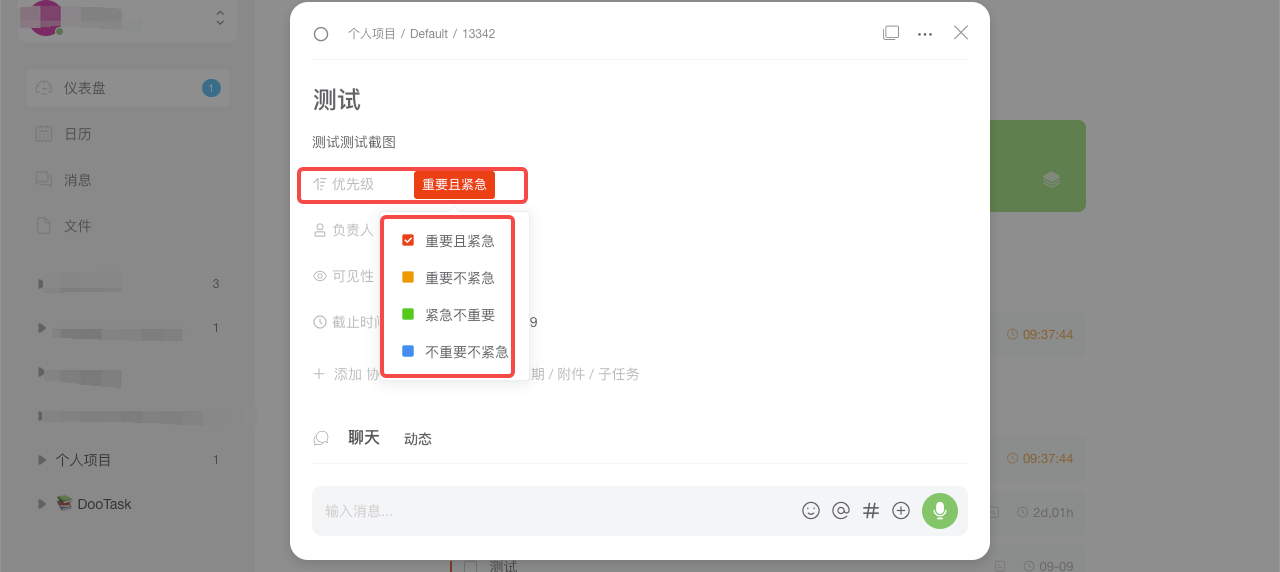Viewport: 1280px width, 572px height.
Task: Choose 重要不紧急 priority option
Action: [459, 278]
